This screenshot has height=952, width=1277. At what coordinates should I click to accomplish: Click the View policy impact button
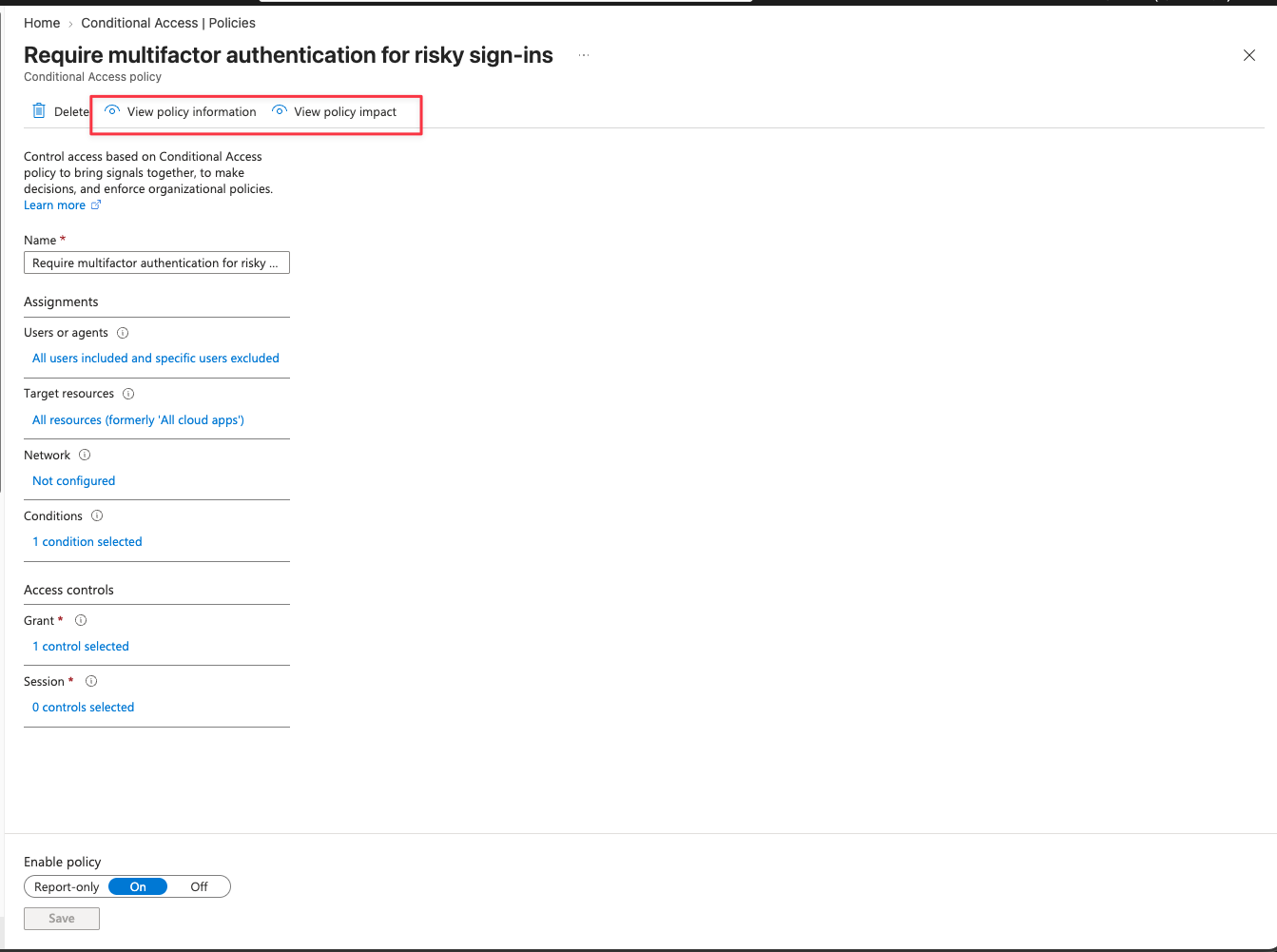[335, 111]
